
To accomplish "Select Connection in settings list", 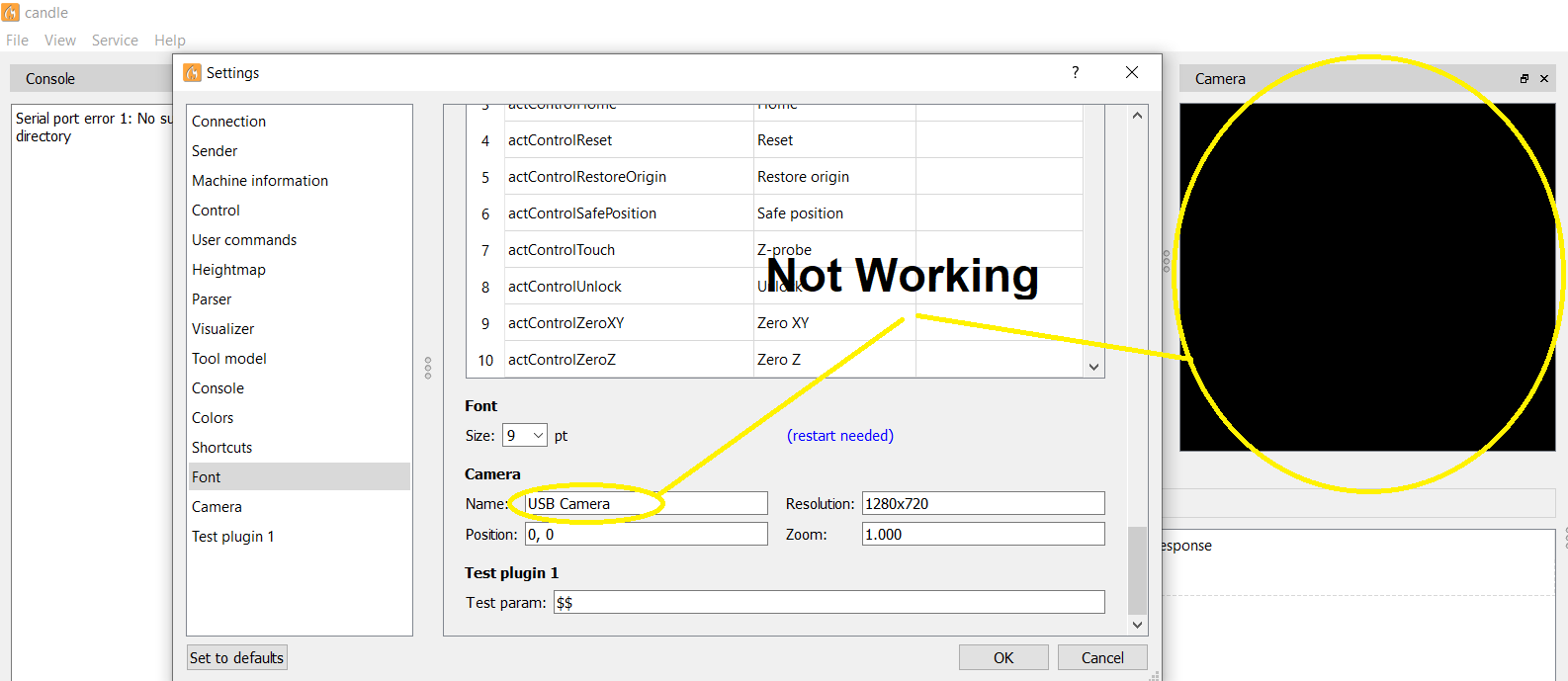I will (299, 122).
